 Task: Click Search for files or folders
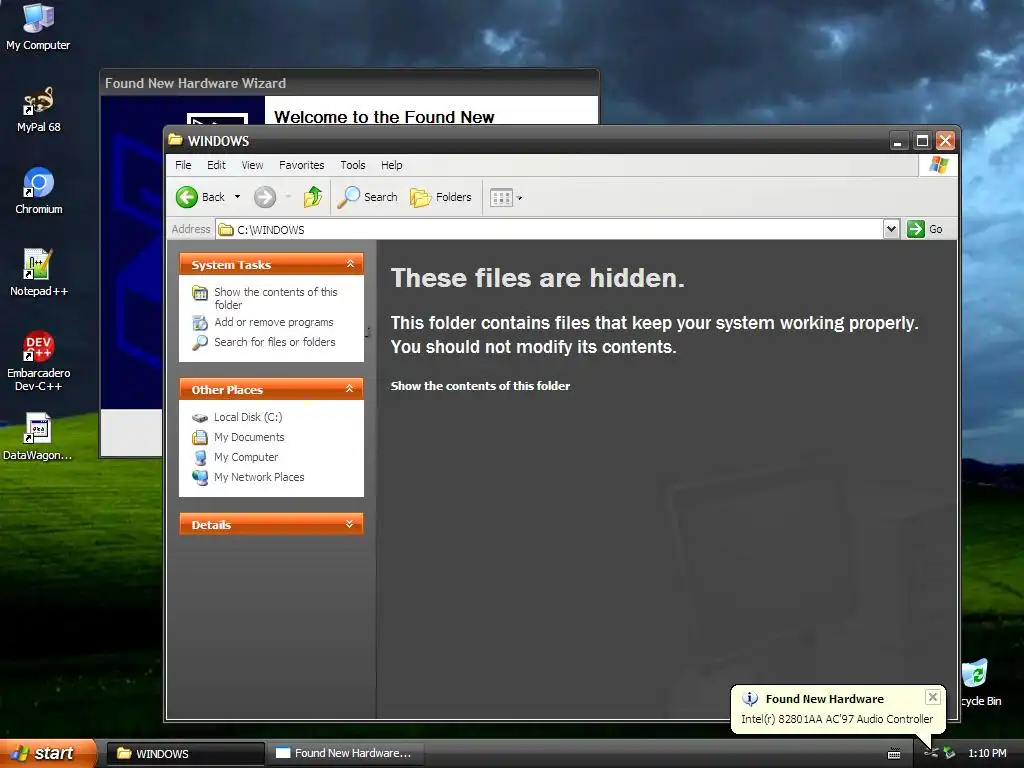click(275, 342)
